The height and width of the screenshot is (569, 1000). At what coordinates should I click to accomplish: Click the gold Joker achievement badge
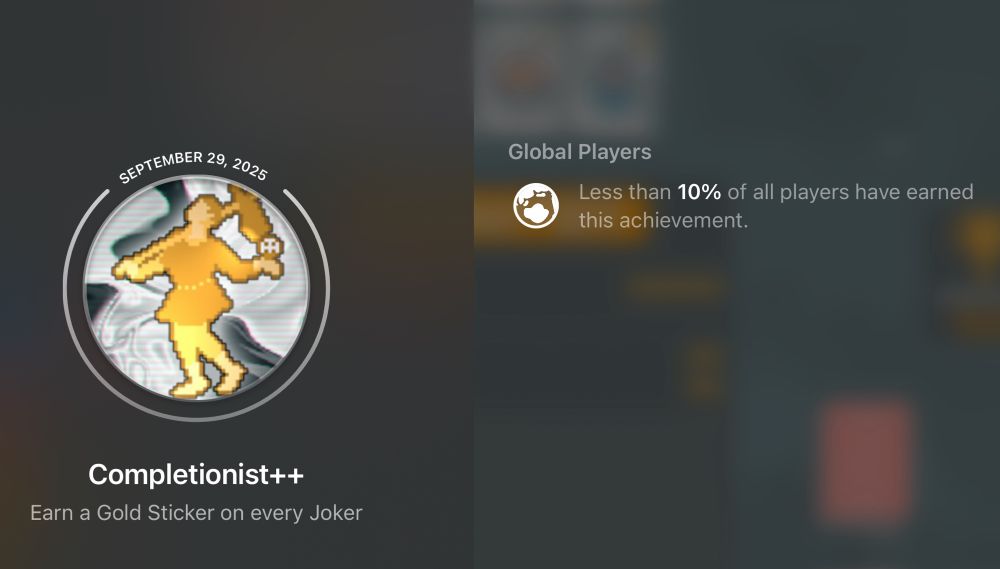(196, 288)
